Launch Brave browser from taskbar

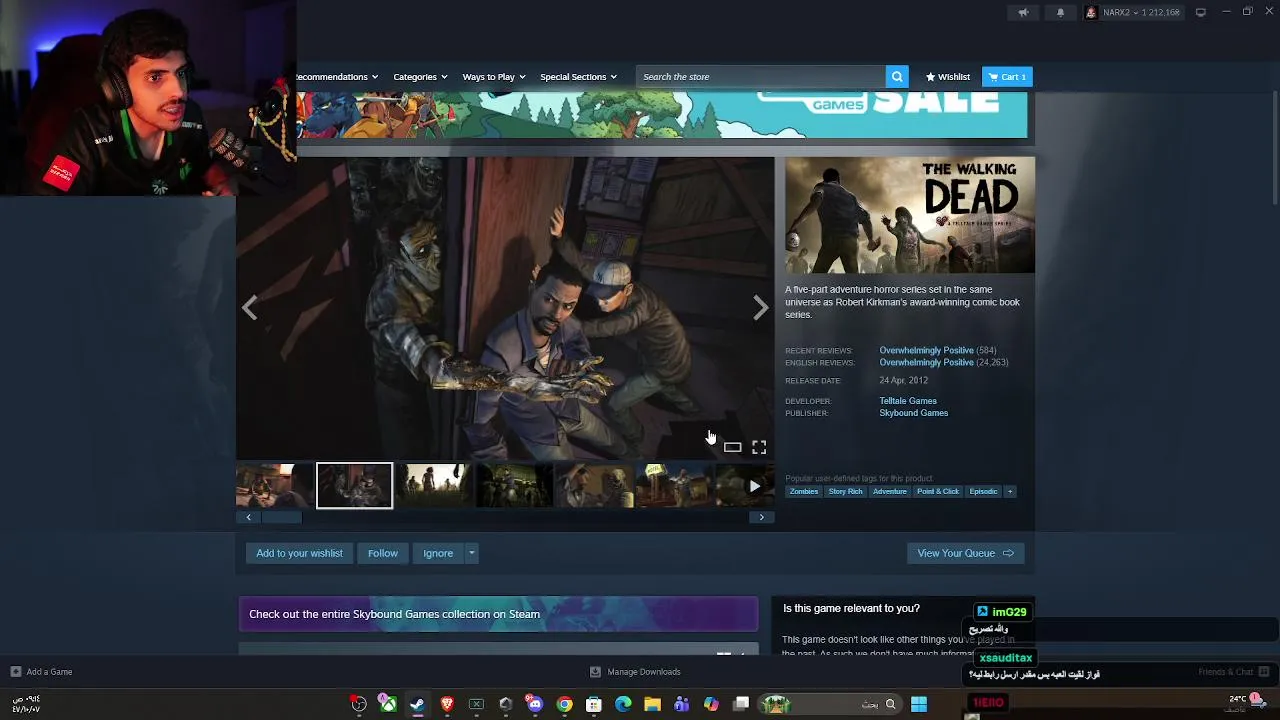click(x=447, y=704)
